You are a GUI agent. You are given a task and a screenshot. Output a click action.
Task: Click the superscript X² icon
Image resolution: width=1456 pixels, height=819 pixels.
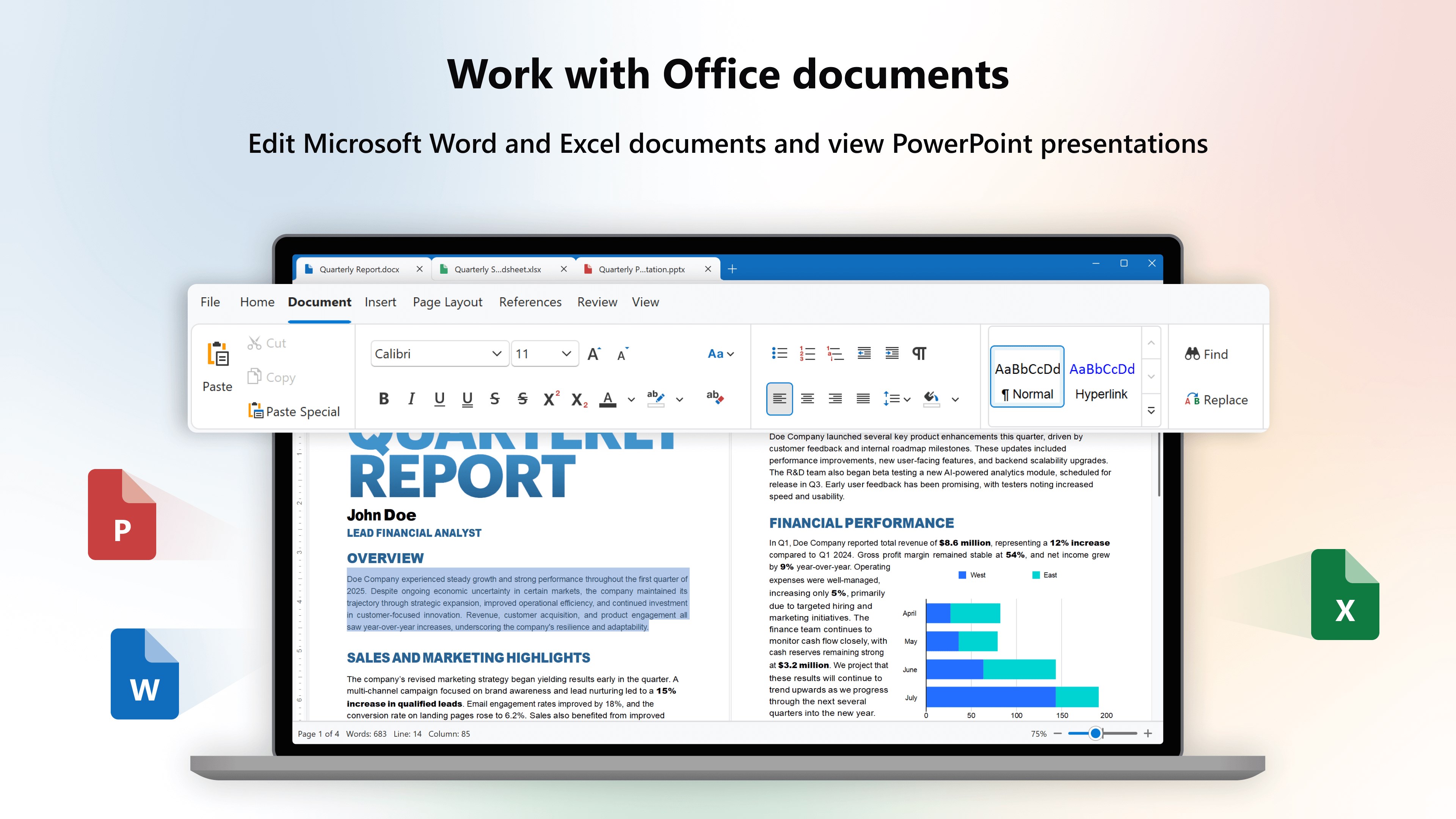[551, 399]
